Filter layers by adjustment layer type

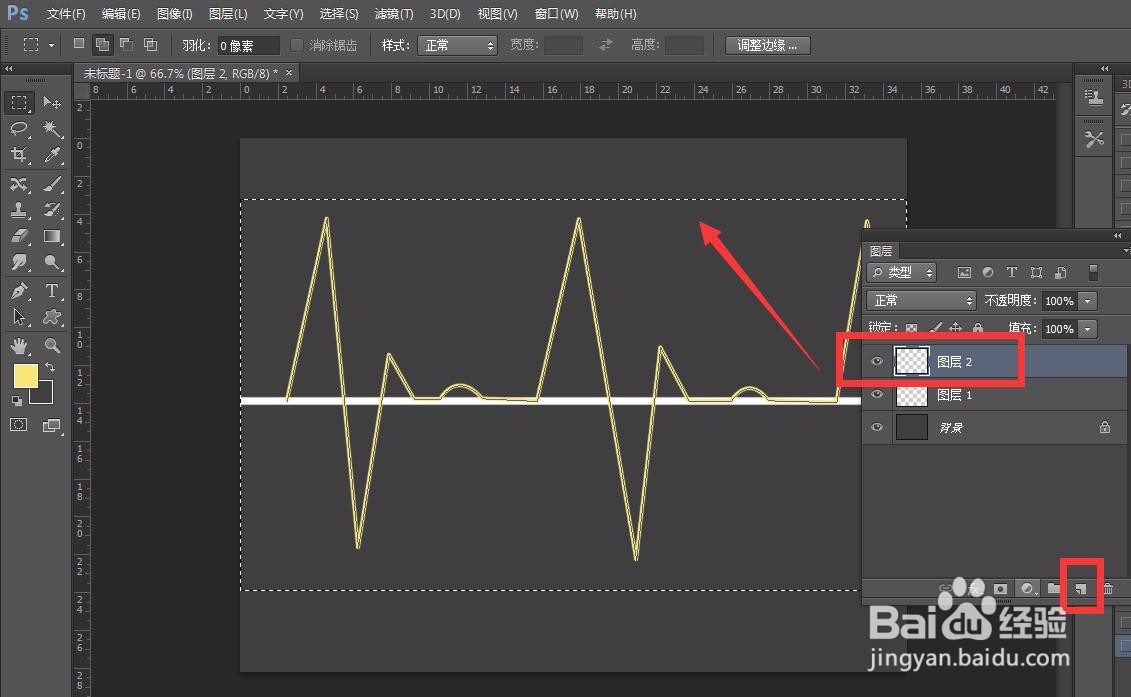coord(988,273)
